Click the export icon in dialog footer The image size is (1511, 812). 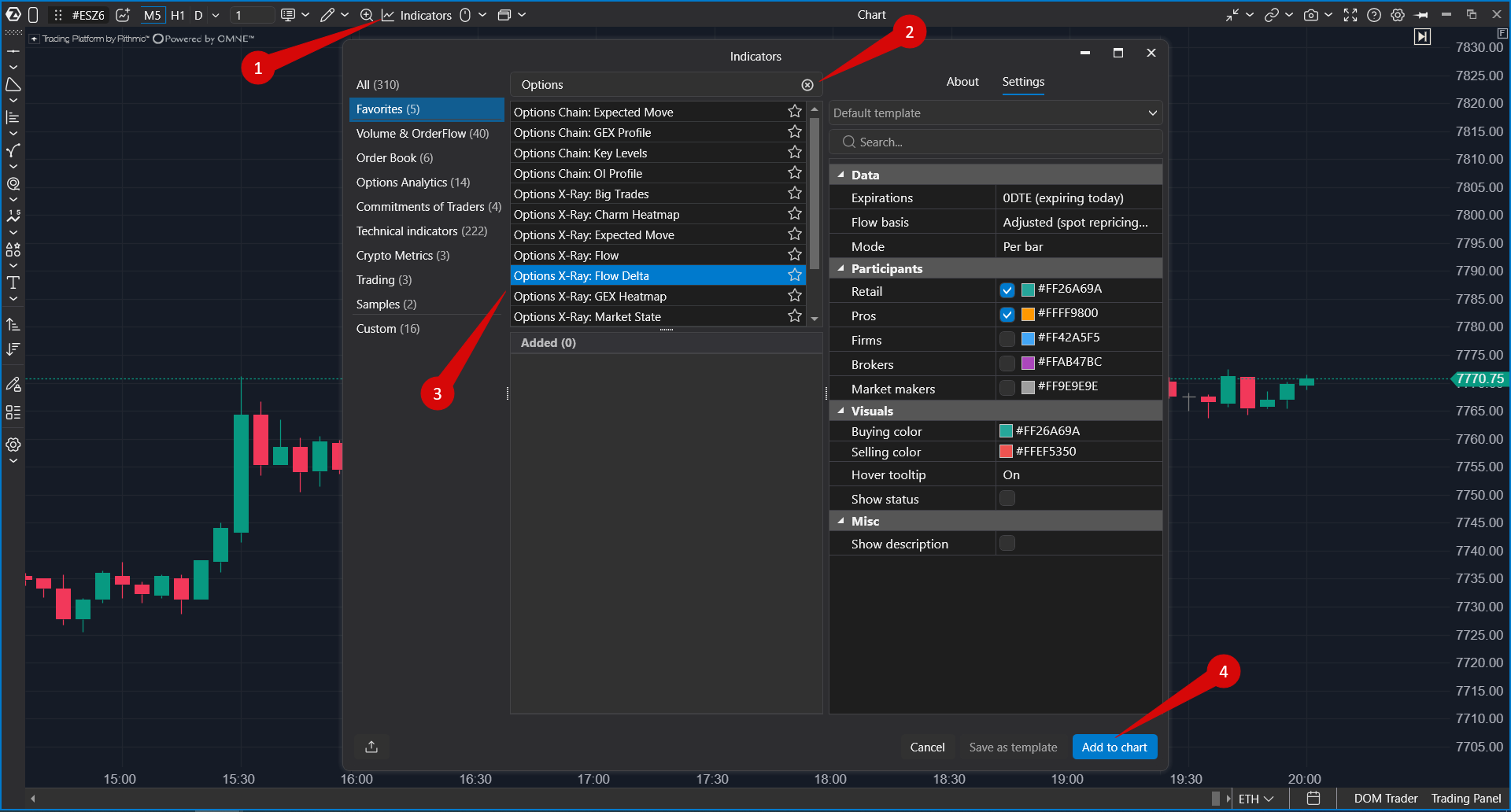click(x=371, y=747)
